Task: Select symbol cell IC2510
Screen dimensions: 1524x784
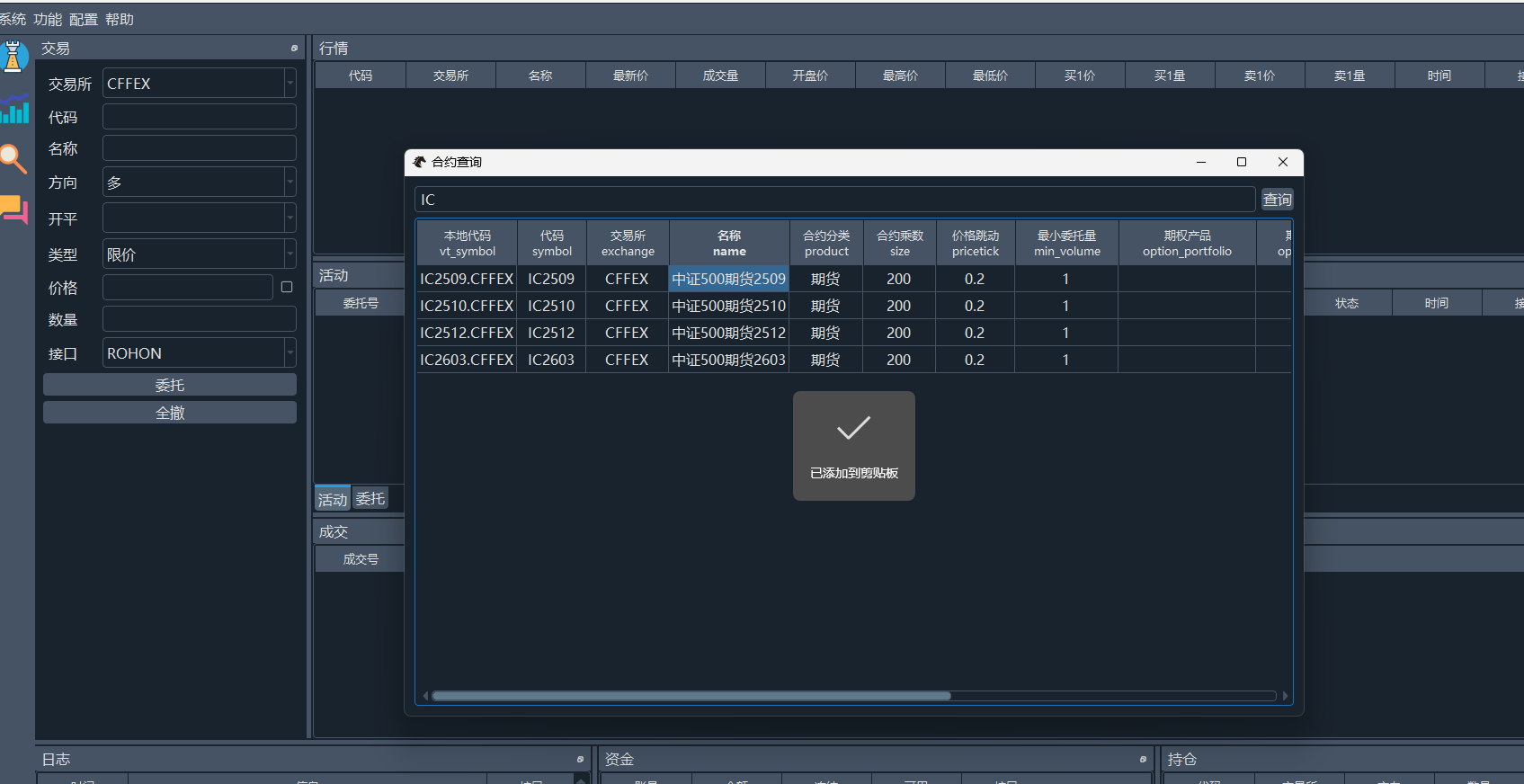Action: click(551, 306)
